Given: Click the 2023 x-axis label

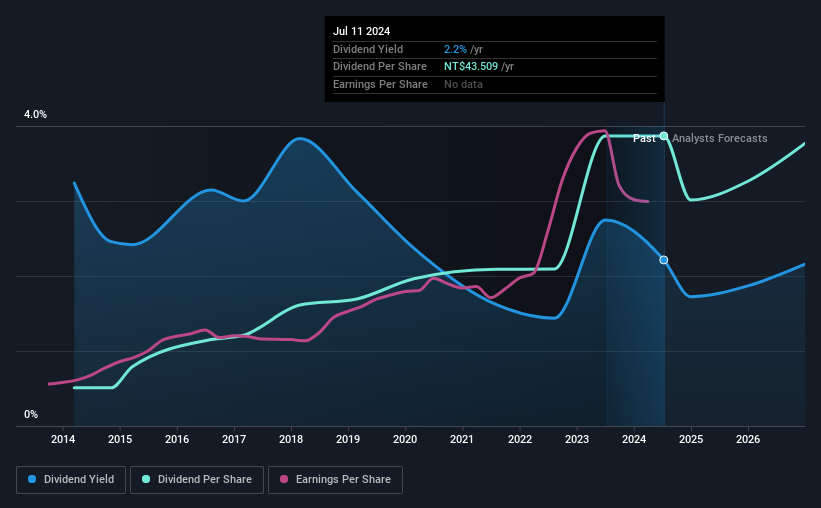Looking at the screenshot, I should pos(577,439).
